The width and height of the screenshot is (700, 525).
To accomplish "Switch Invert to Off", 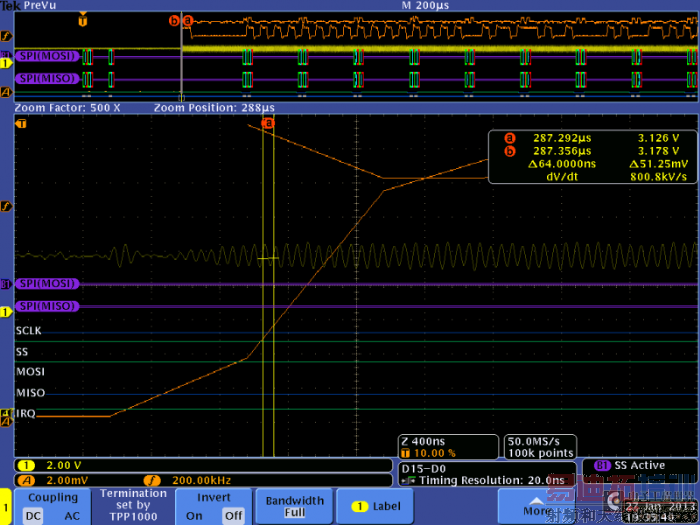I will [232, 516].
